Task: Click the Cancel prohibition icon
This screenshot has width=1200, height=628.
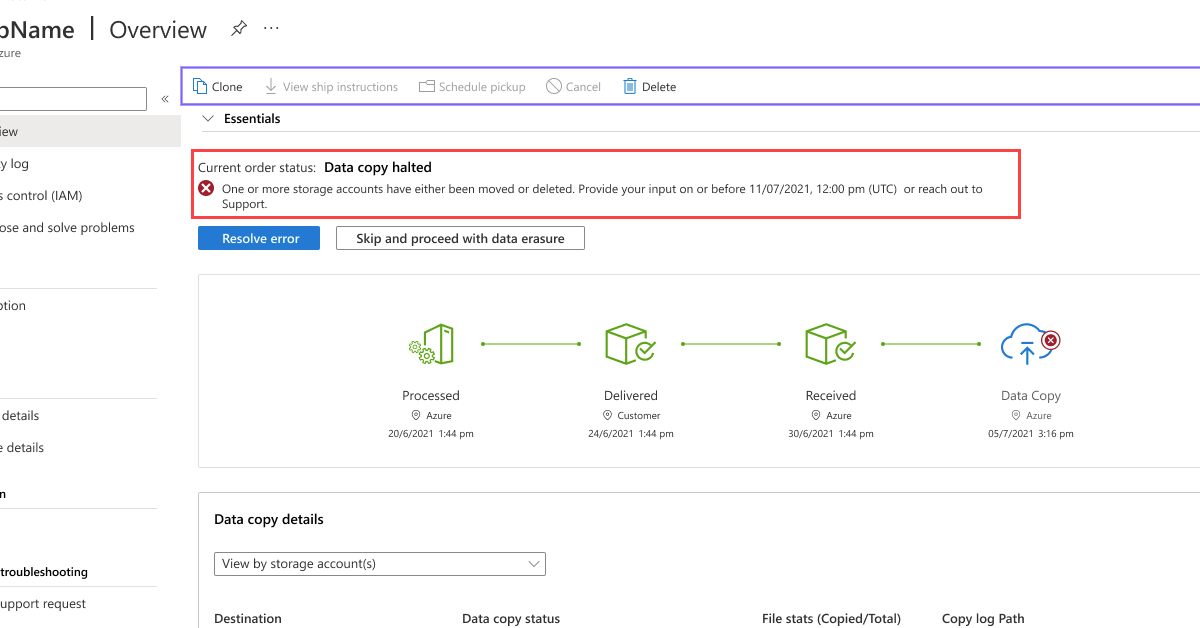Action: 551,86
